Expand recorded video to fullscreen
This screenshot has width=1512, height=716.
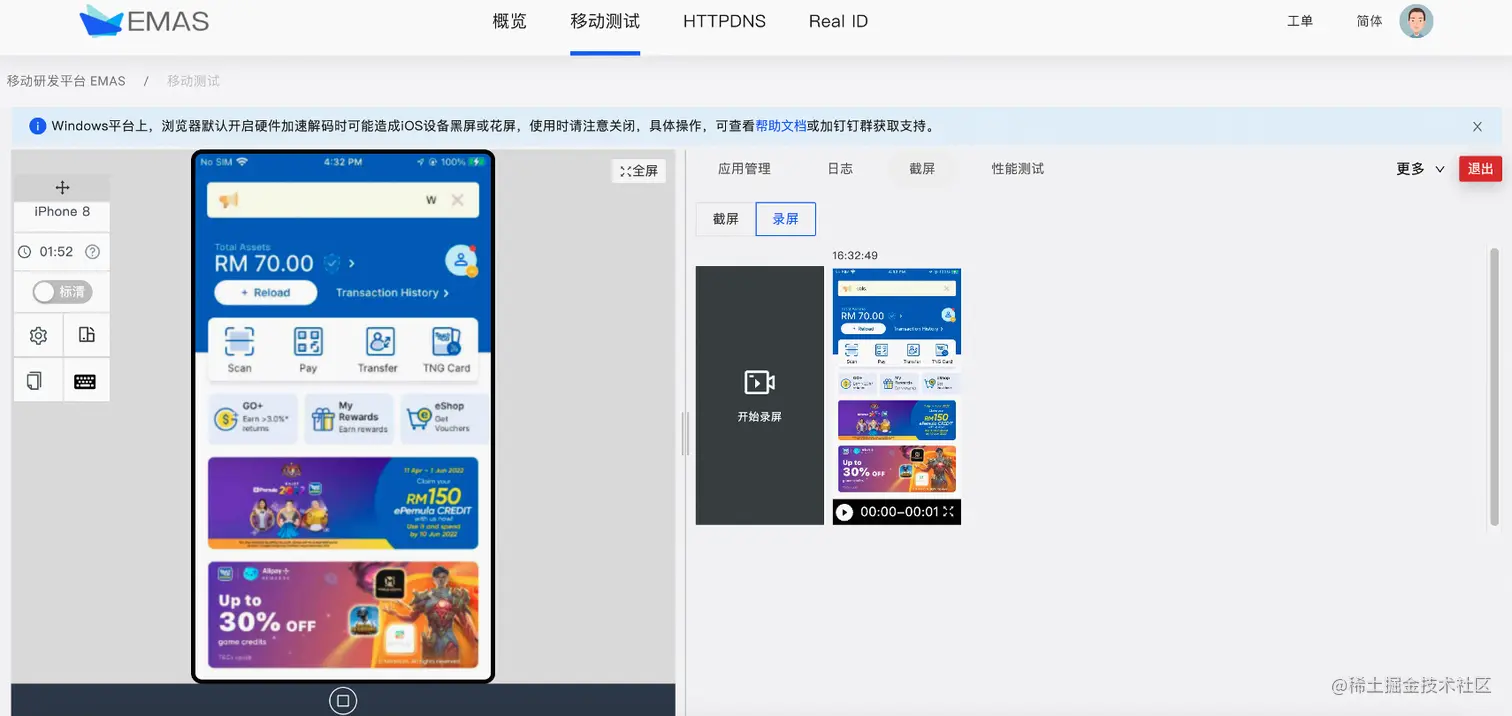[949, 512]
